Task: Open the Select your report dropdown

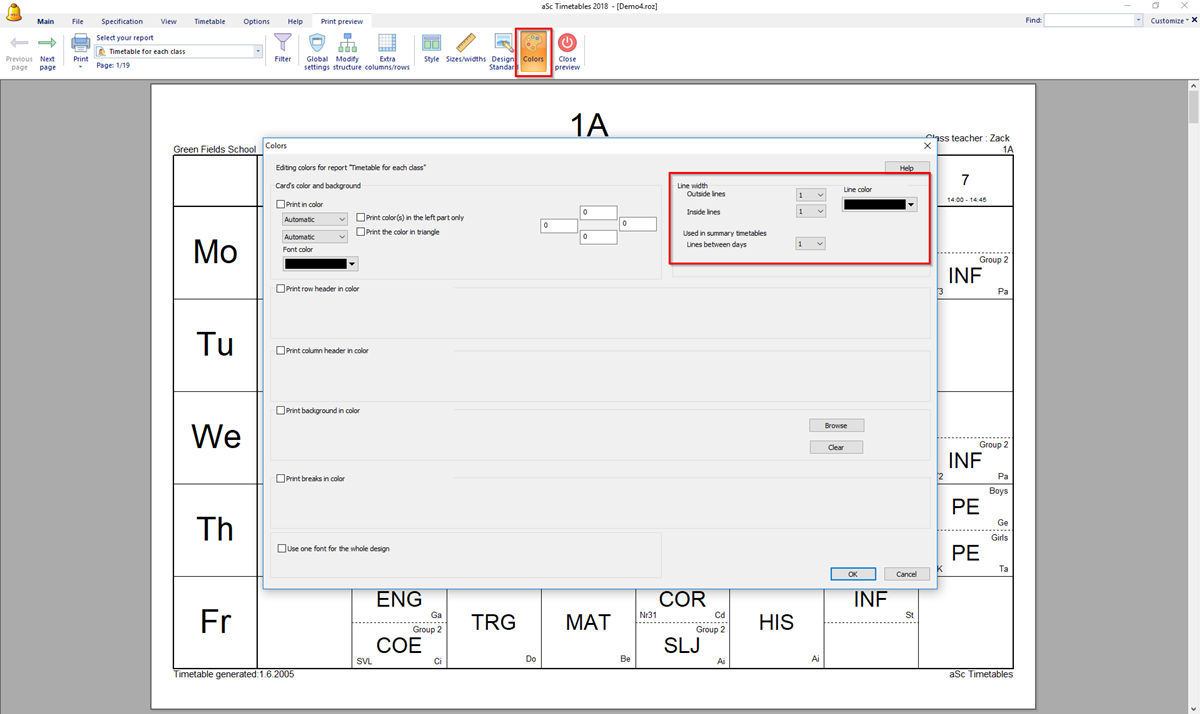Action: (258, 51)
